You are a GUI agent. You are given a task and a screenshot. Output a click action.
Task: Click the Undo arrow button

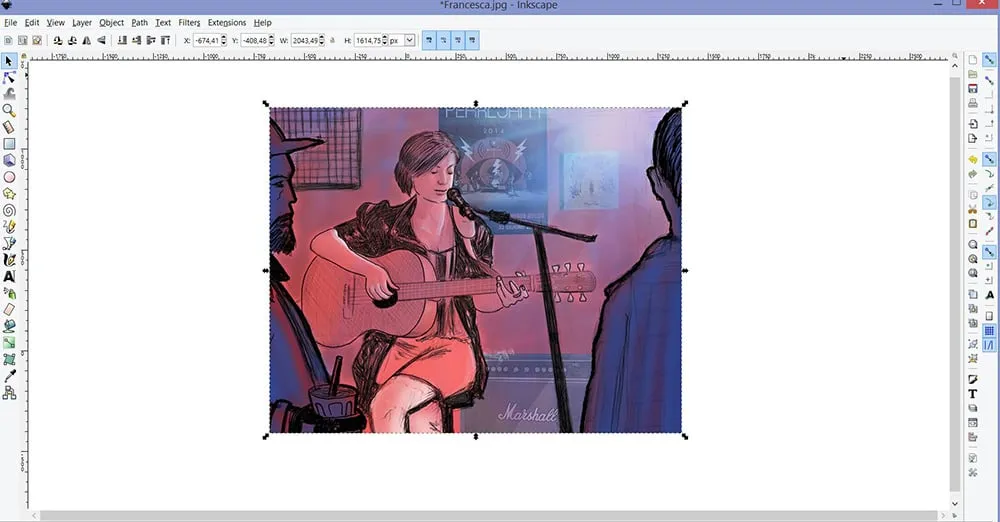coord(972,159)
